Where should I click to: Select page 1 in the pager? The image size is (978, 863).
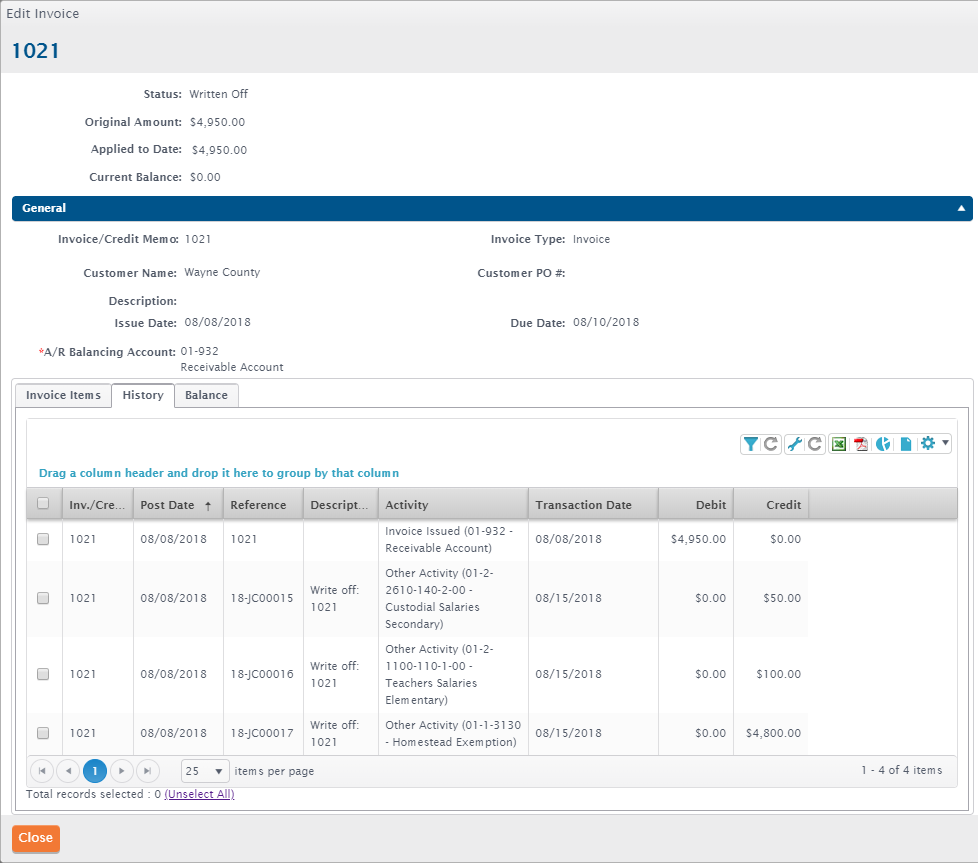95,771
